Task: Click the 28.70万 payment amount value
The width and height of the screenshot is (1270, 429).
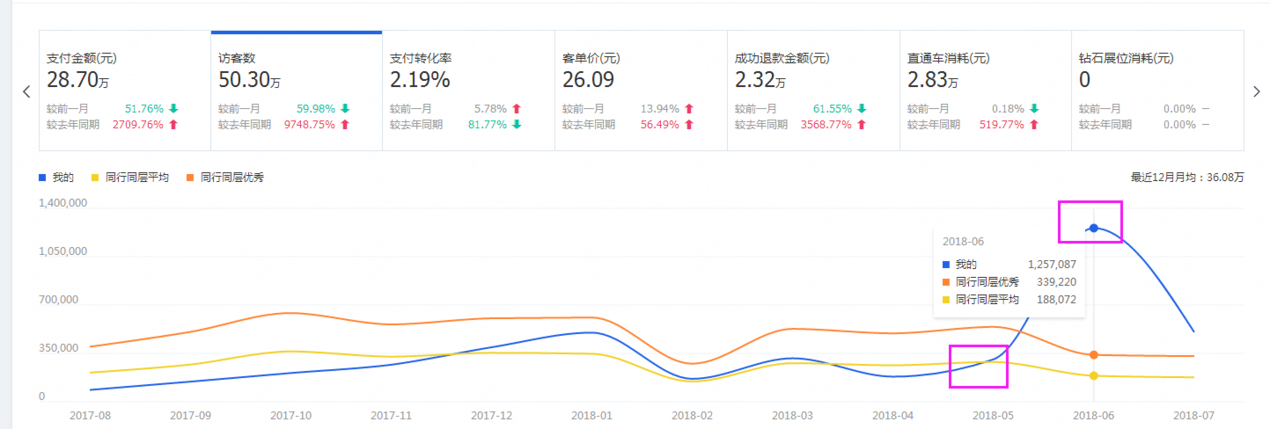Action: tap(80, 80)
